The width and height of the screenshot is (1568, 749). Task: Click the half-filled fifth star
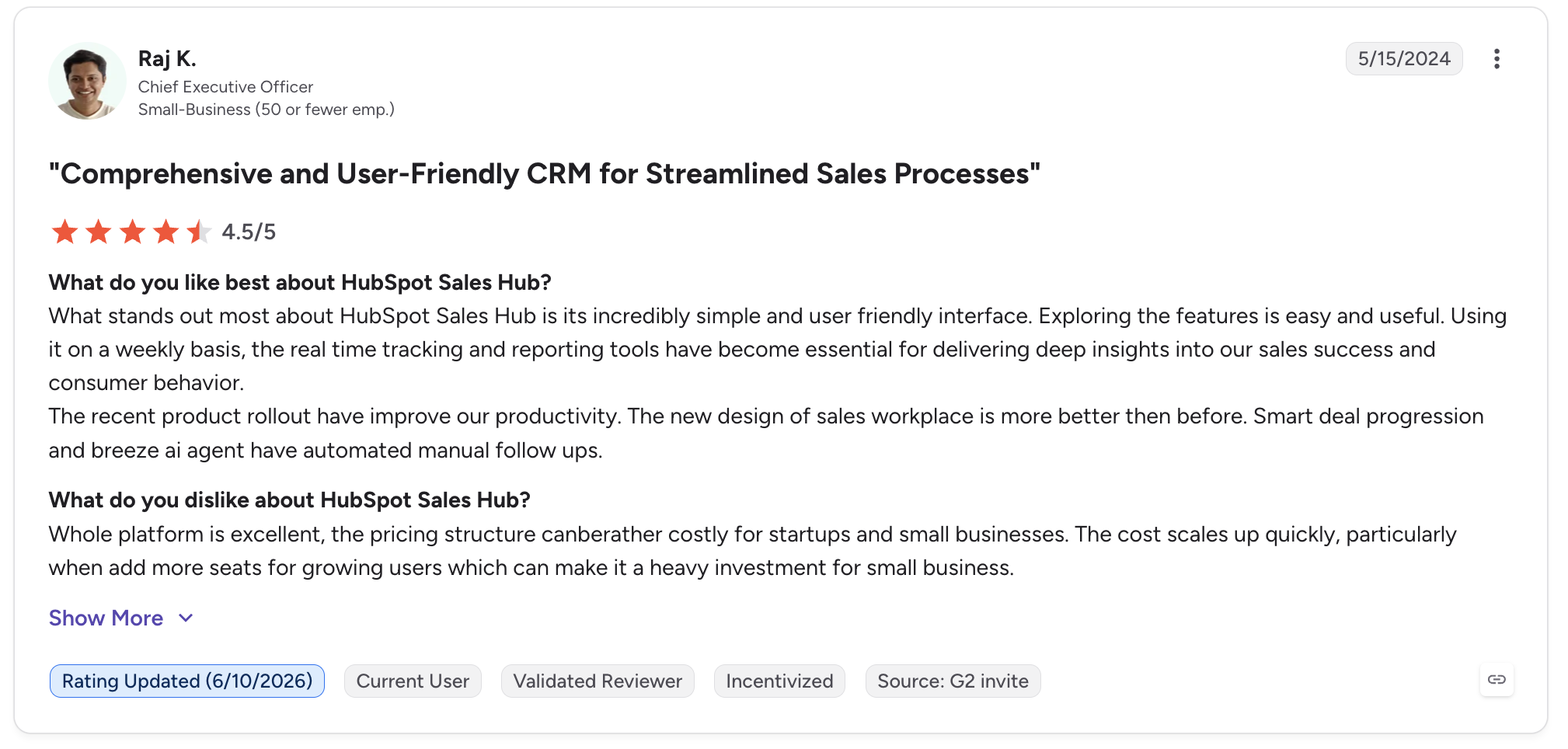(200, 232)
